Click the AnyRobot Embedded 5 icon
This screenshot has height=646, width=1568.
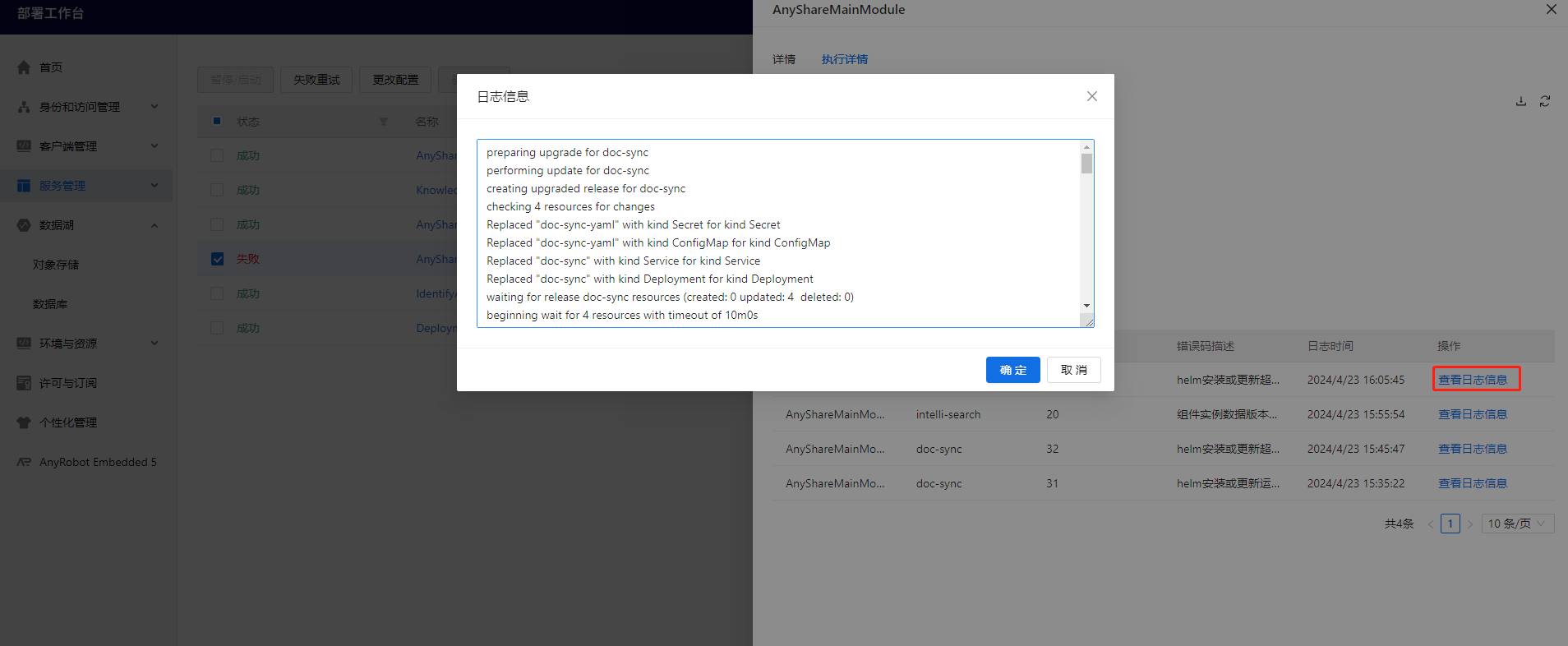(x=24, y=462)
